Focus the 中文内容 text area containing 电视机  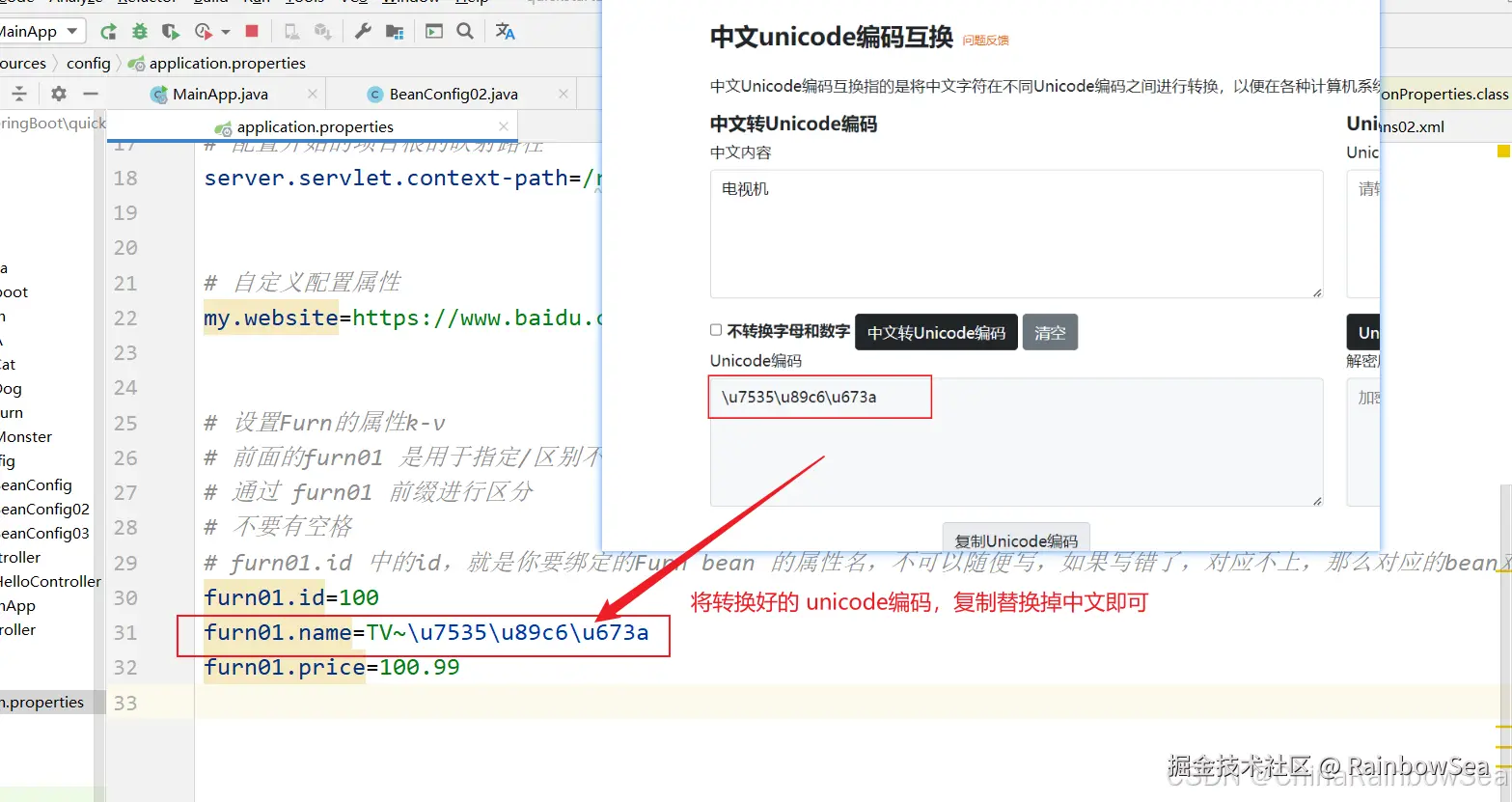click(1016, 234)
